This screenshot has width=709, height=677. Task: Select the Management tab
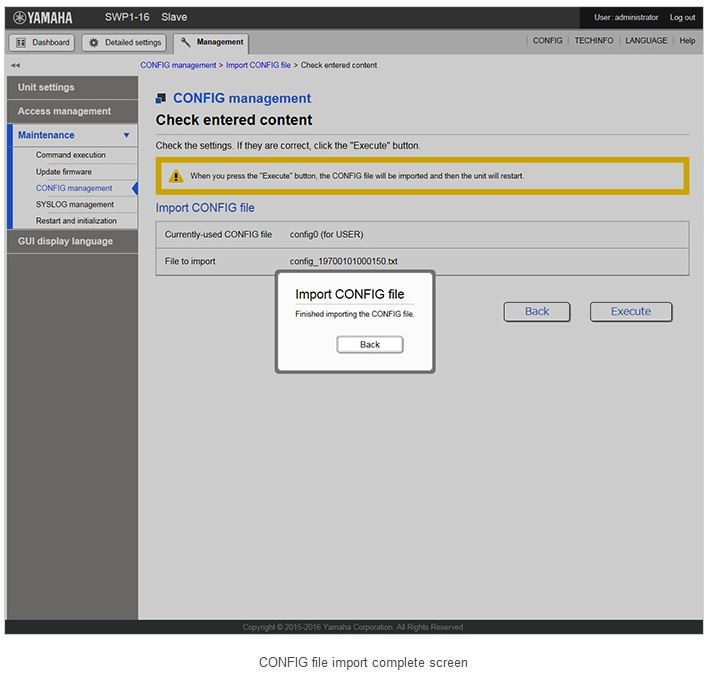click(x=211, y=42)
